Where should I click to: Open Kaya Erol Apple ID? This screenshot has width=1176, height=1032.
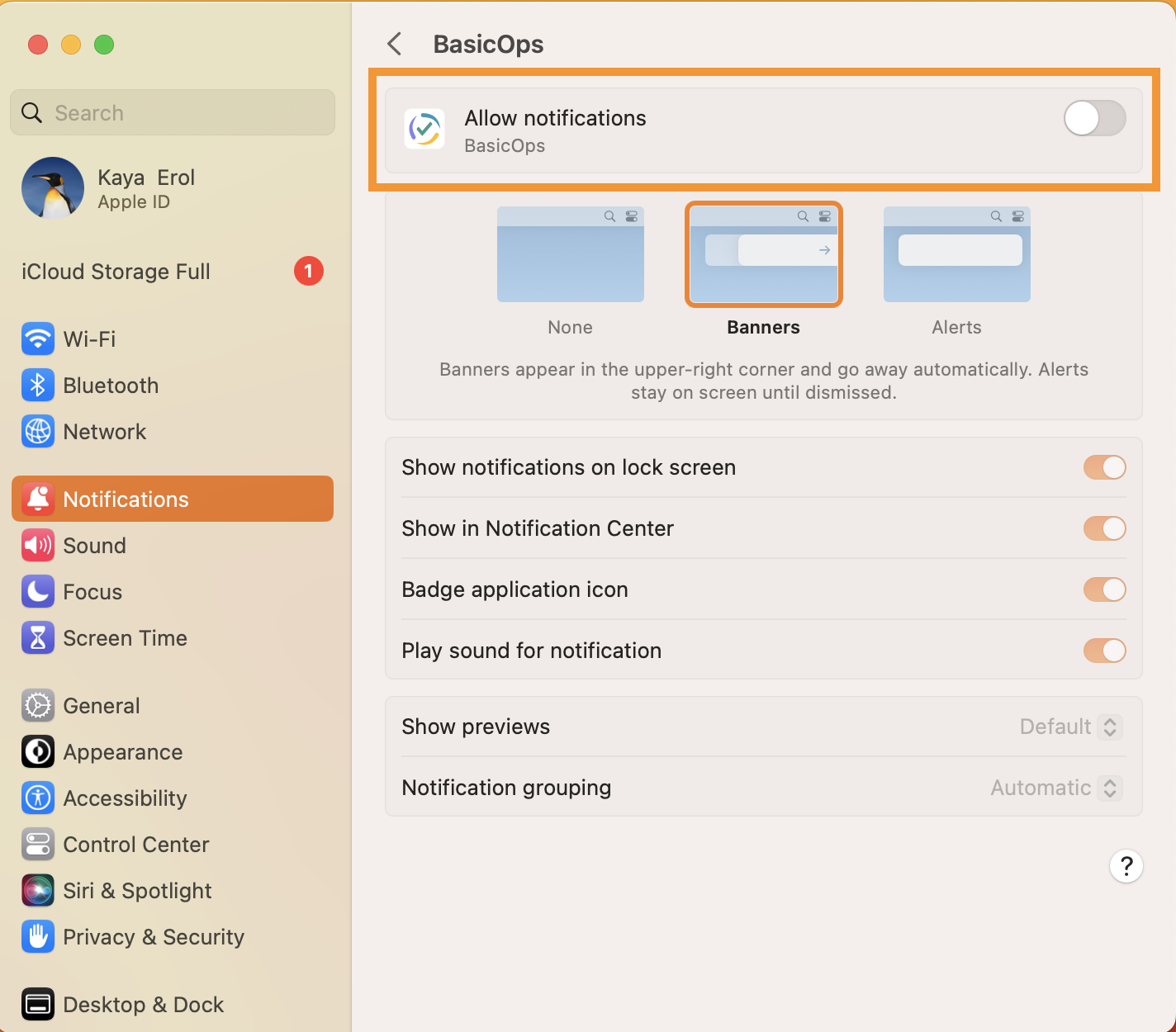[173, 189]
